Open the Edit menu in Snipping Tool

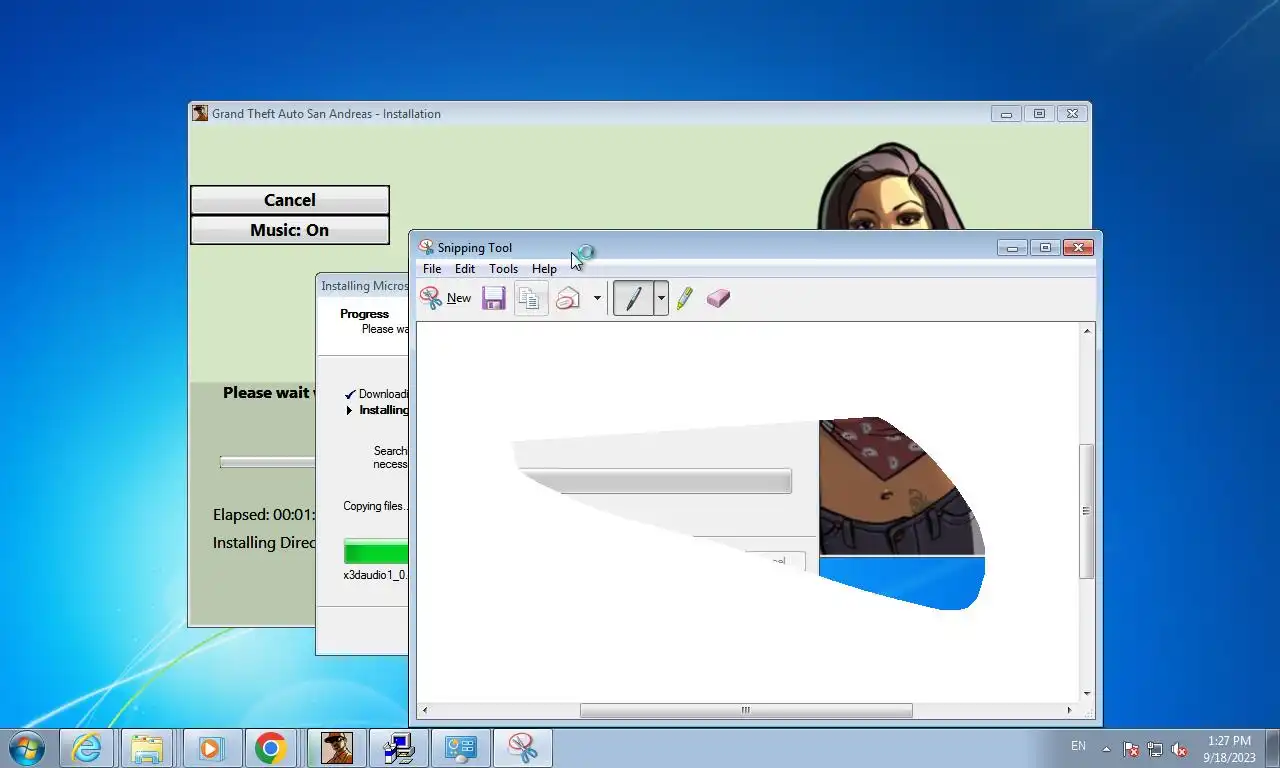click(x=465, y=269)
